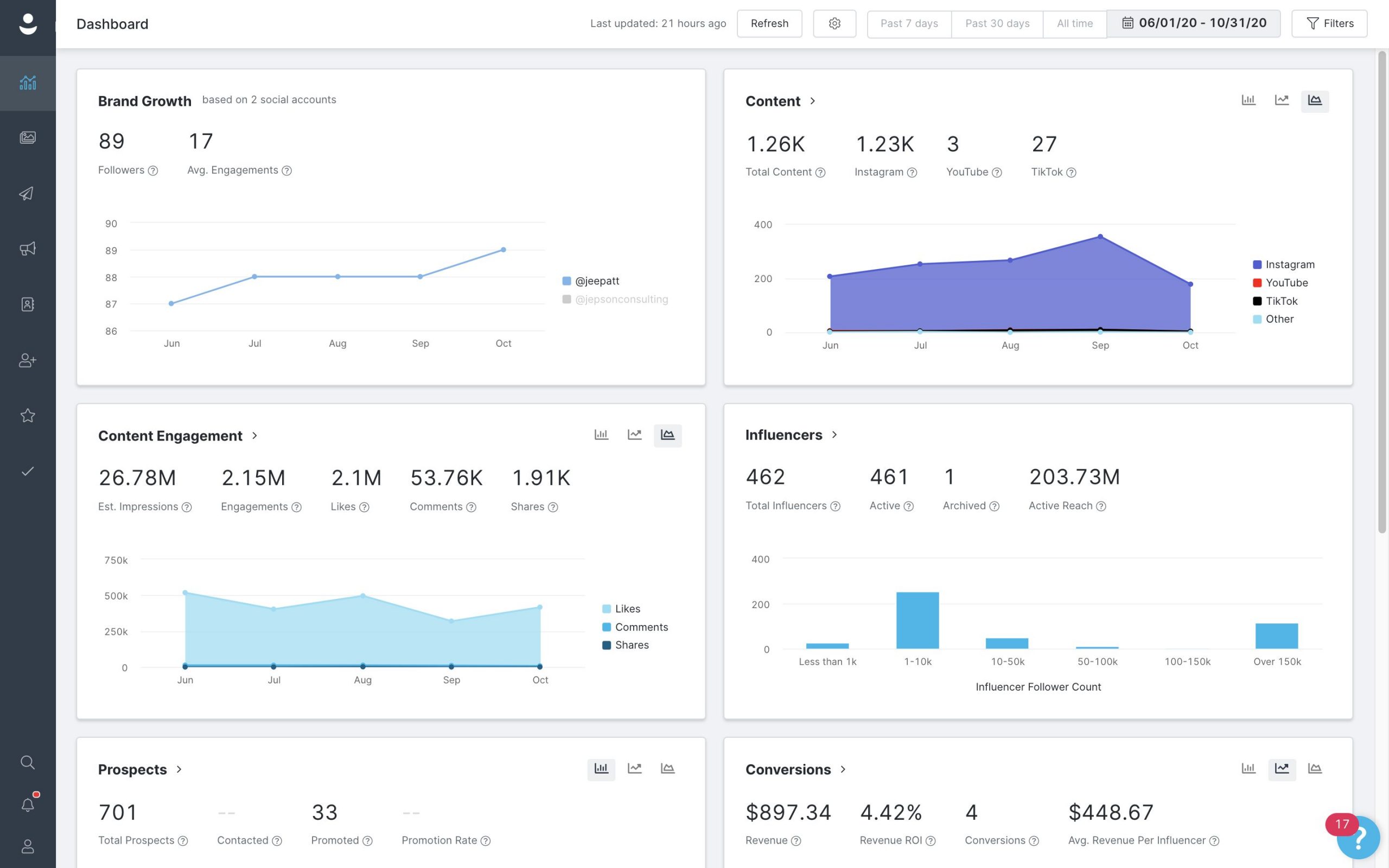Expand the Influencers section chevron
1389x868 pixels.
(834, 435)
